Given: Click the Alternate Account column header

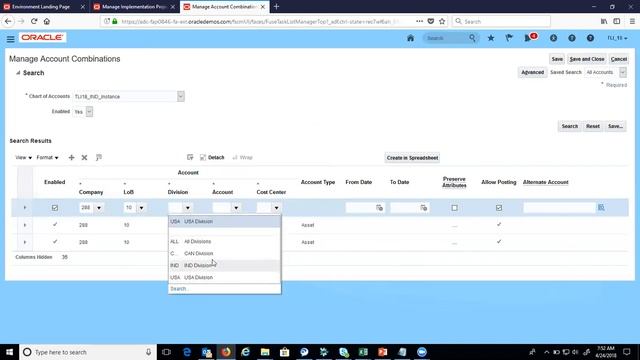Looking at the screenshot, I should tap(545, 182).
